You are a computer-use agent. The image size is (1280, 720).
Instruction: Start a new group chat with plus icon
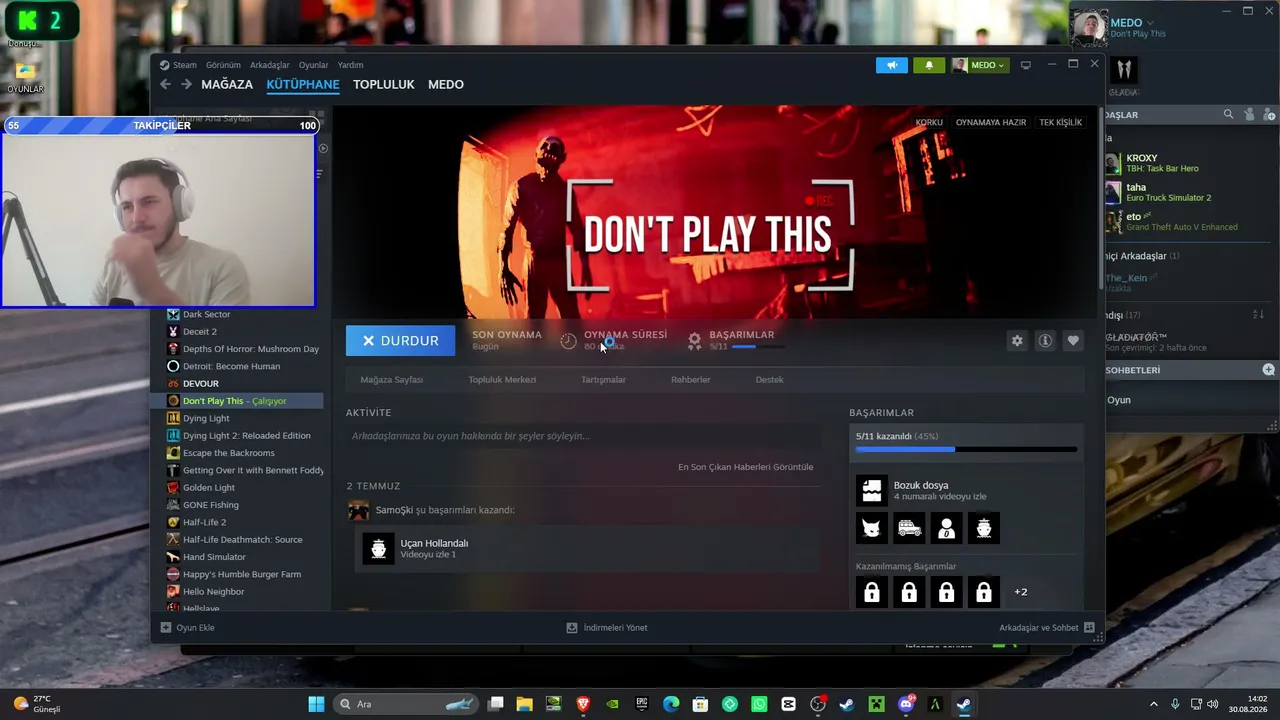(x=1268, y=370)
